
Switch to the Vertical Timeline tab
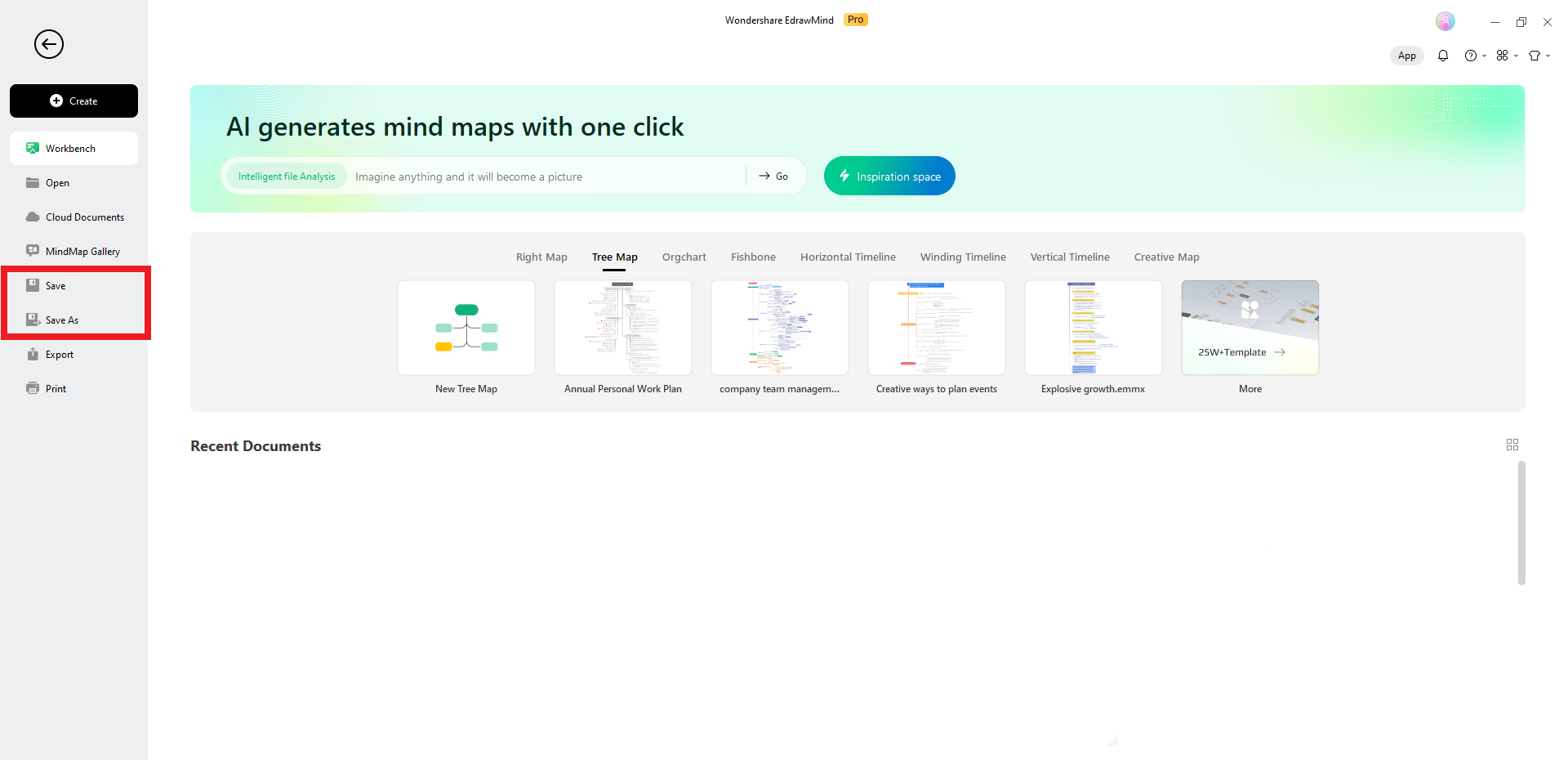click(1070, 257)
